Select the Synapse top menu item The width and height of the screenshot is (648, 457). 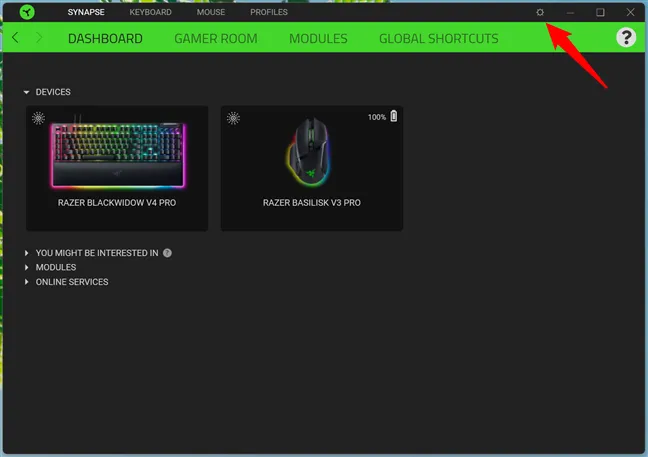[86, 12]
